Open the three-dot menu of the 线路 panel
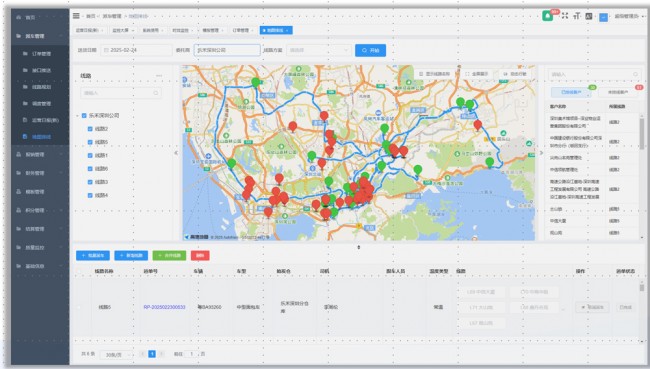Viewport: 650px width, 369px height. click(159, 76)
